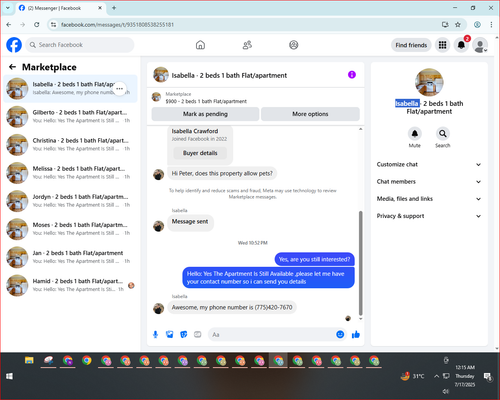Mute this conversation with the bell icon

coord(415,134)
